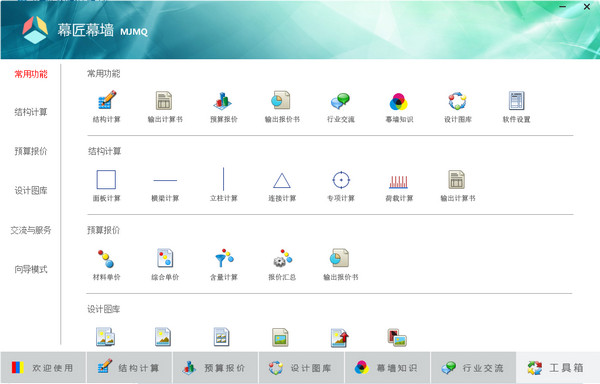Screen dimensions: 600x384
Task: Click first picture icon in 设计图库 row
Action: (x=106, y=337)
